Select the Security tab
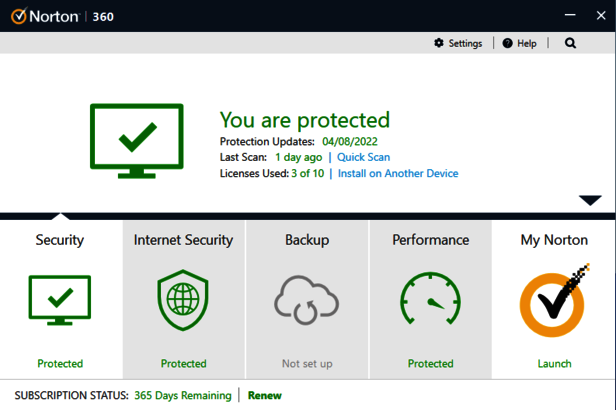The image size is (616, 410). click(60, 240)
